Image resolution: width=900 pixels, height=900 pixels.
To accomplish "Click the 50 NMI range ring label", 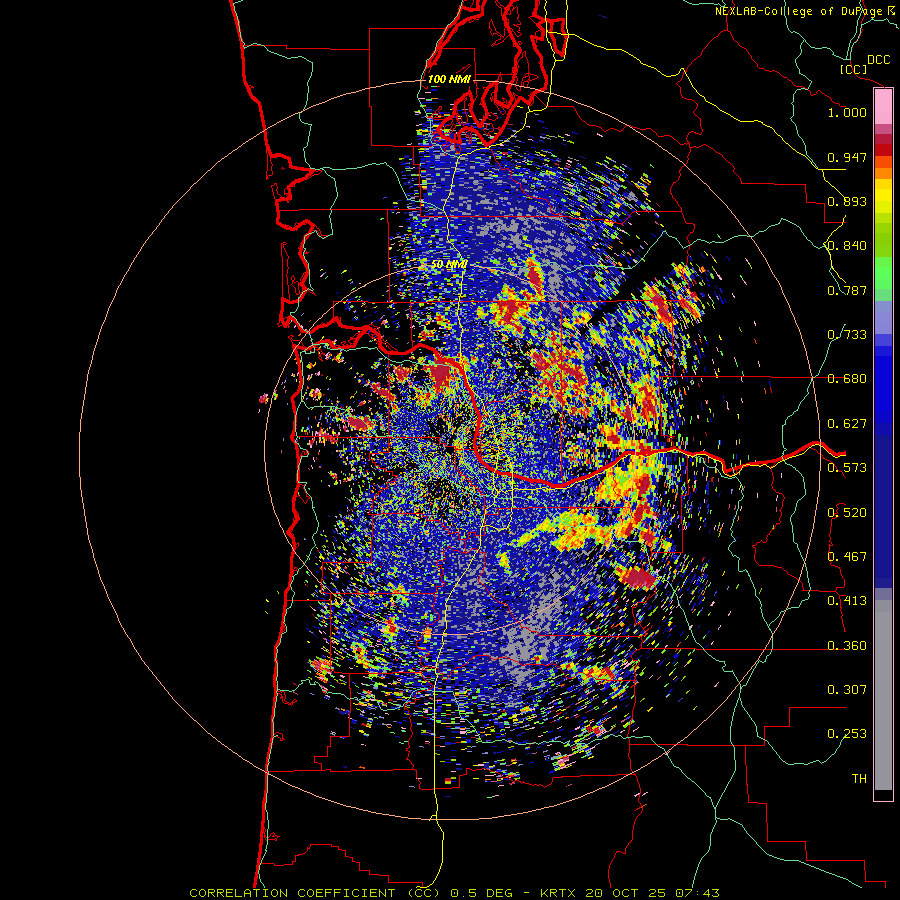I will pyautogui.click(x=449, y=265).
